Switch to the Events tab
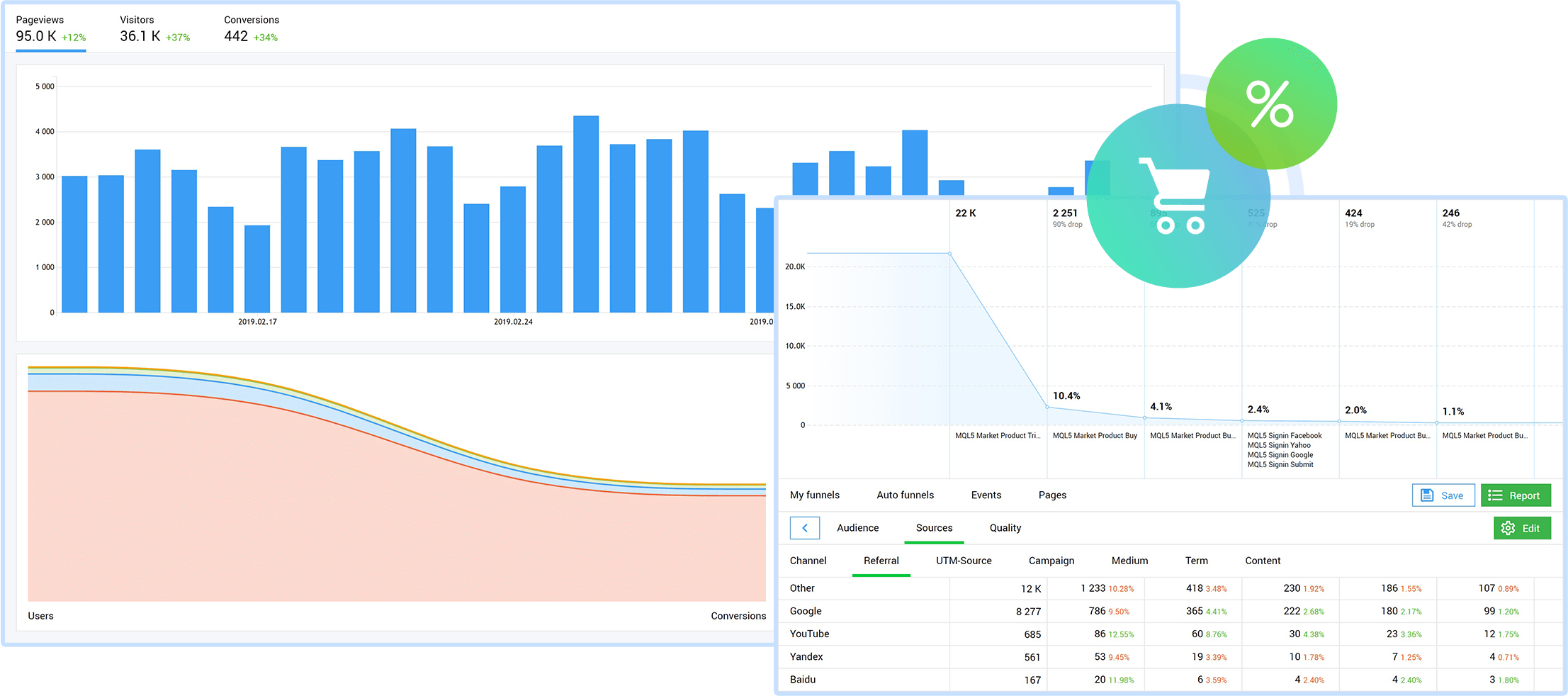Image resolution: width=1568 pixels, height=696 pixels. click(x=986, y=495)
